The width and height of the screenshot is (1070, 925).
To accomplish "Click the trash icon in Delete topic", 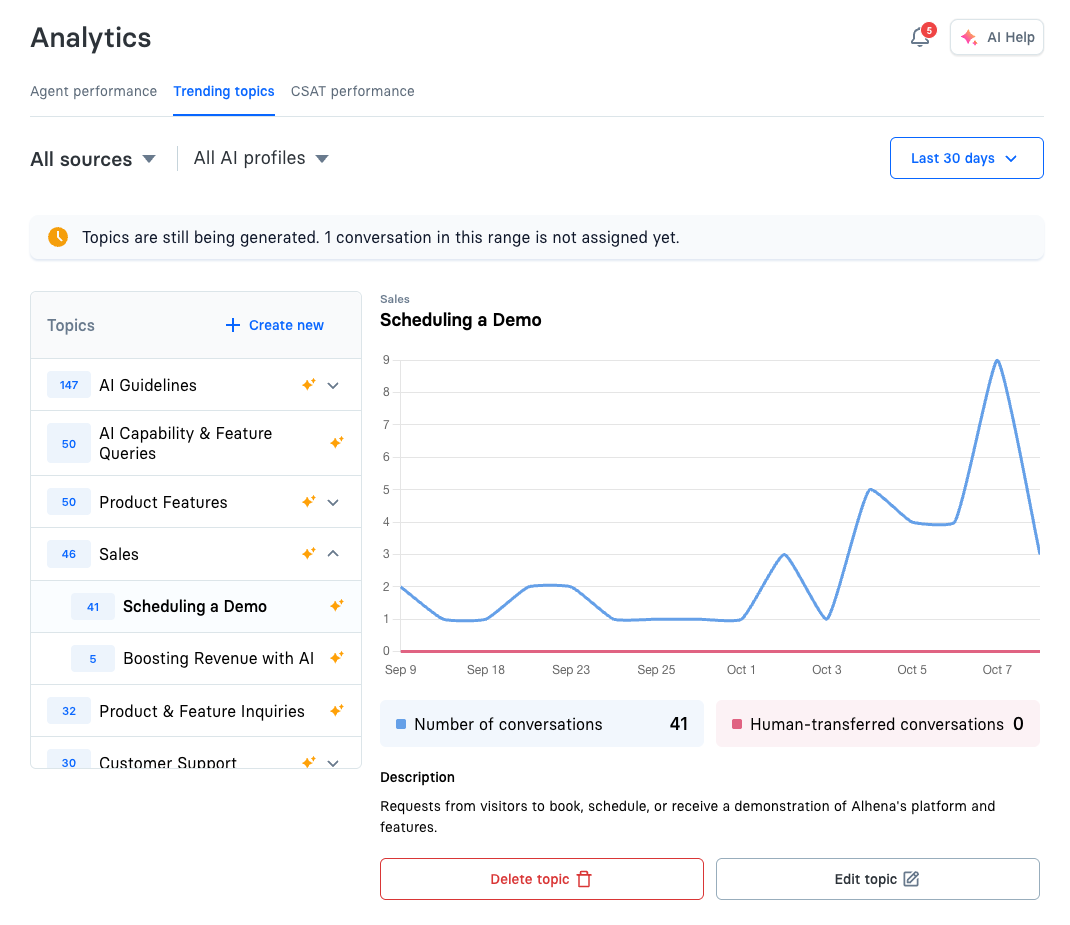I will tap(584, 879).
